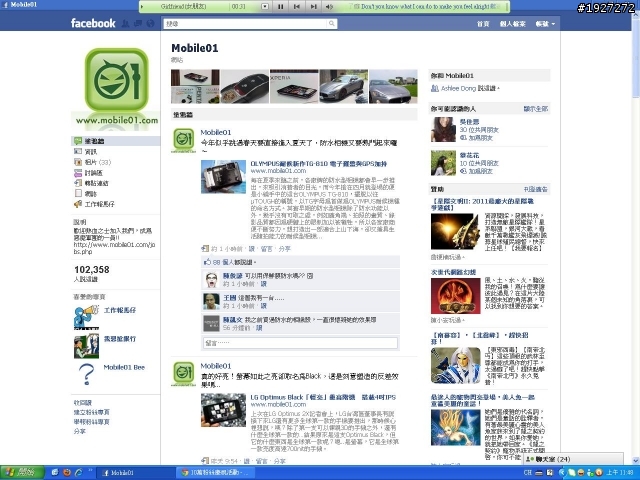Image resolution: width=640 pixels, height=480 pixels.
Task: Open the player dropdown beside the 00:31 timer
Action: pos(265,7)
